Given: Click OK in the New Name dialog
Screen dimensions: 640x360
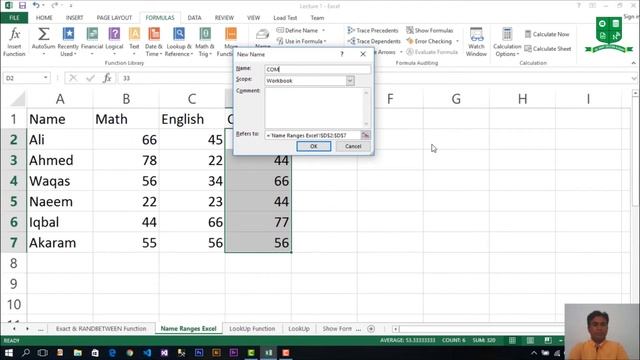Looking at the screenshot, I should tap(313, 146).
